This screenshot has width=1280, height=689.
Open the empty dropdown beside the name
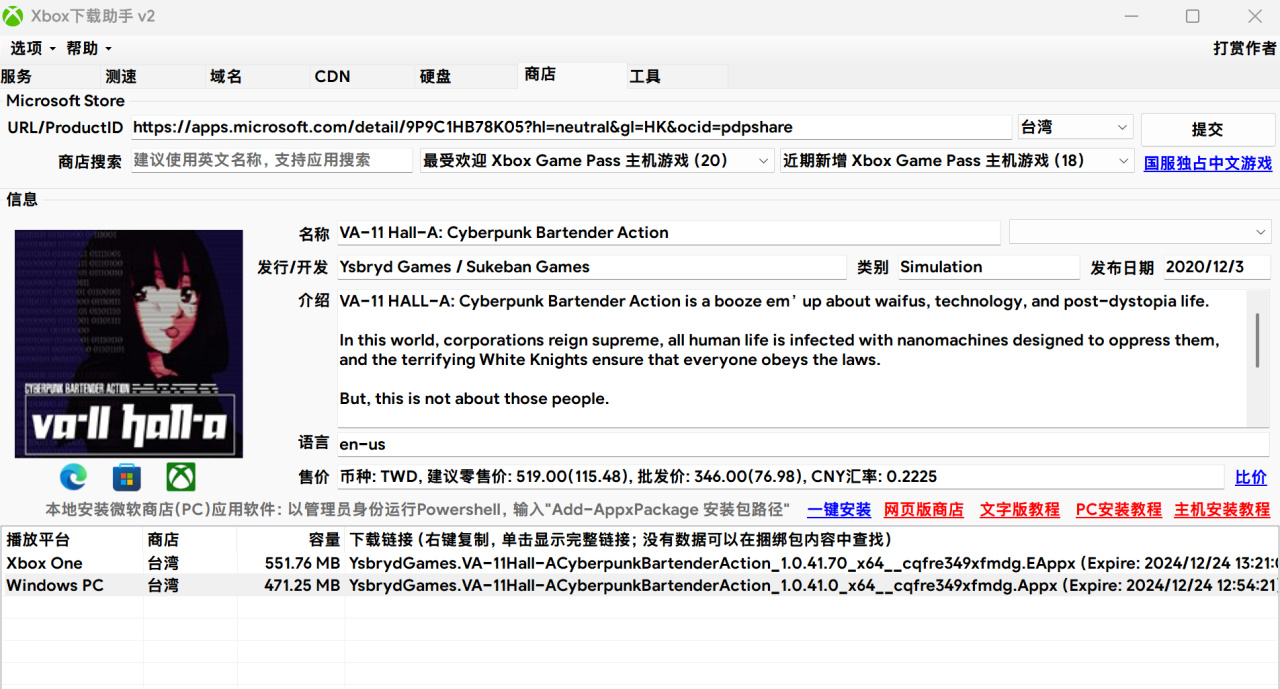click(1140, 232)
